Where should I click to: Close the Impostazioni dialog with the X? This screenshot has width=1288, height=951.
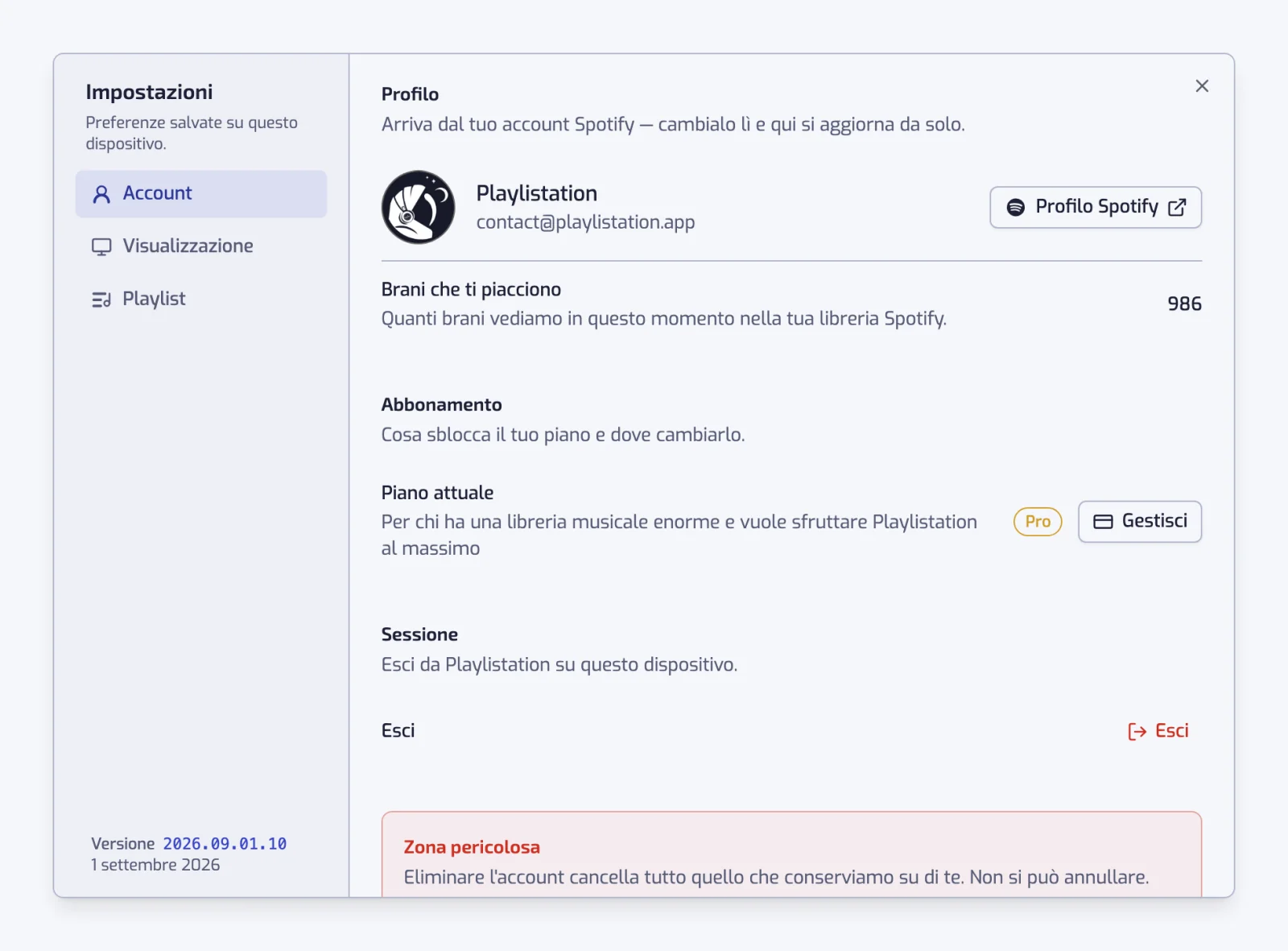1202,86
